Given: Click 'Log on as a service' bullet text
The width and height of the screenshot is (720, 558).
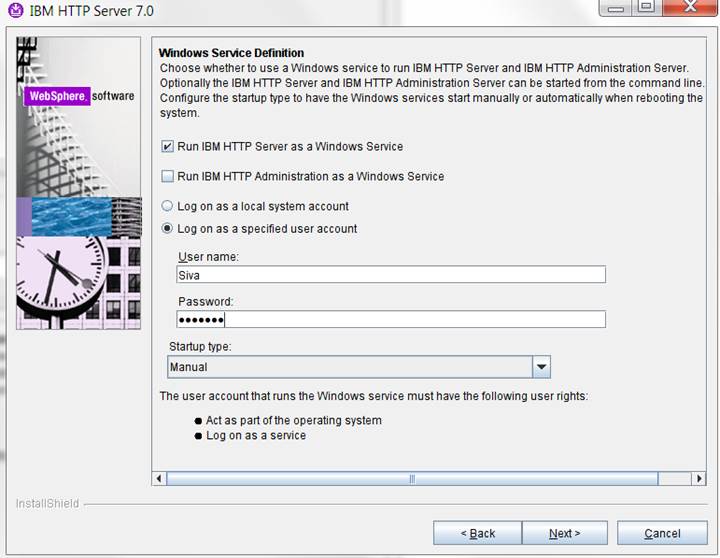Looking at the screenshot, I should [x=256, y=435].
